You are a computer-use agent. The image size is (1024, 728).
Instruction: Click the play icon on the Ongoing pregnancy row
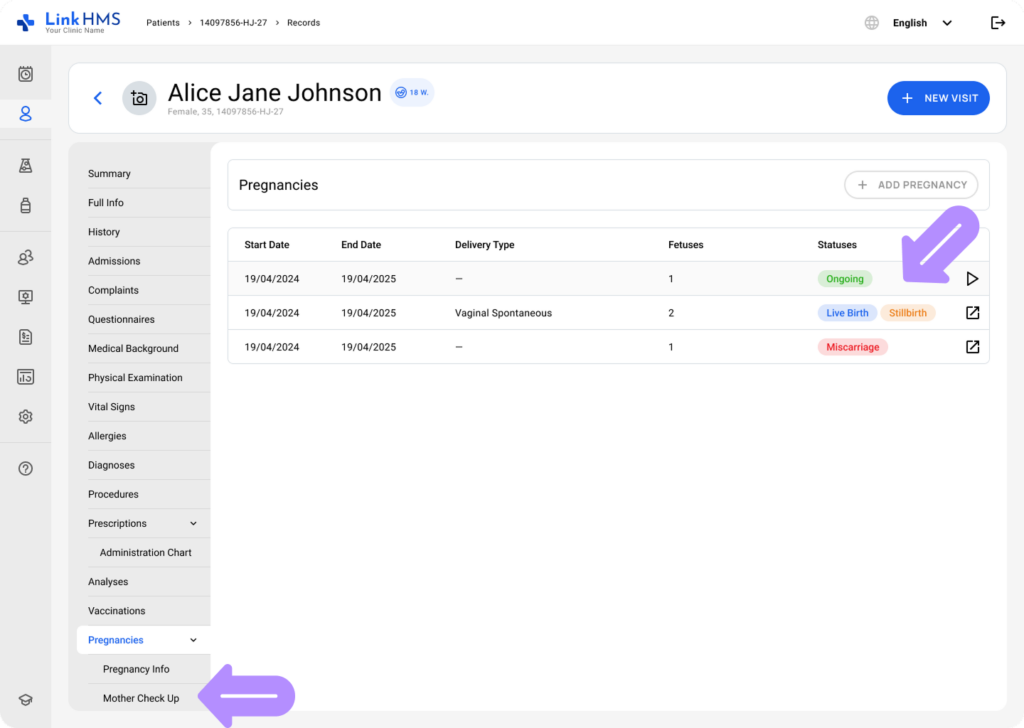tap(972, 279)
